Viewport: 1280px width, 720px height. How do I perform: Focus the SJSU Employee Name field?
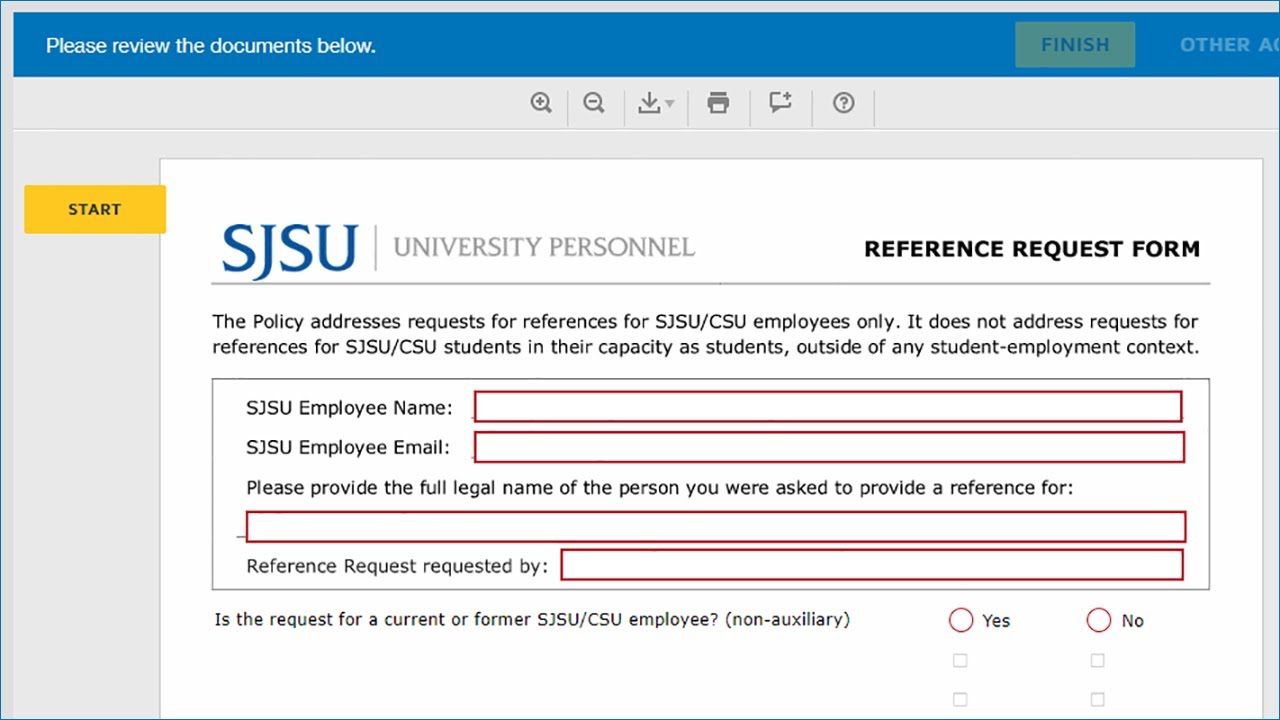click(827, 407)
